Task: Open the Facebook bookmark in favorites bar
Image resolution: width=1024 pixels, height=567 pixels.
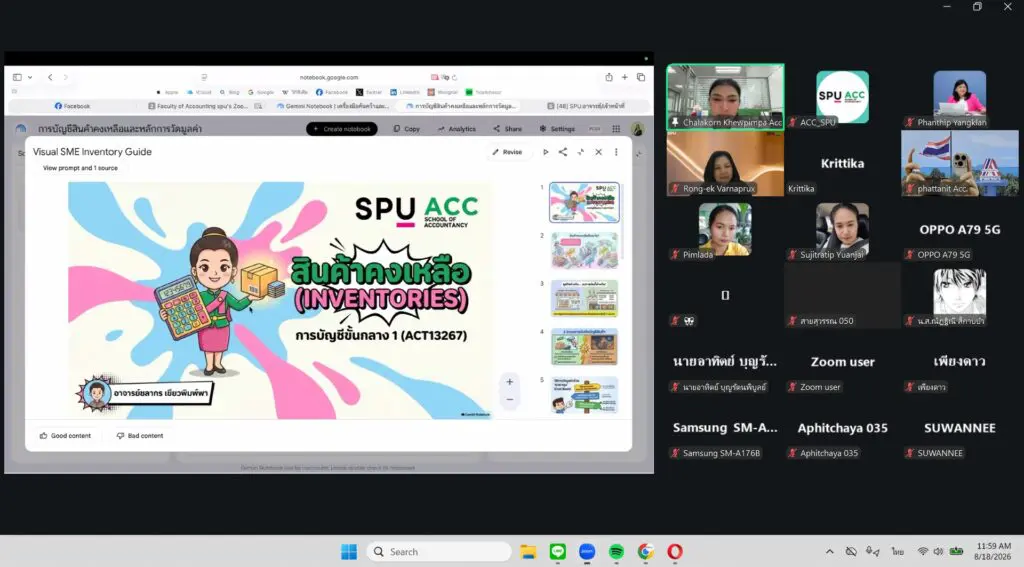Action: point(332,92)
